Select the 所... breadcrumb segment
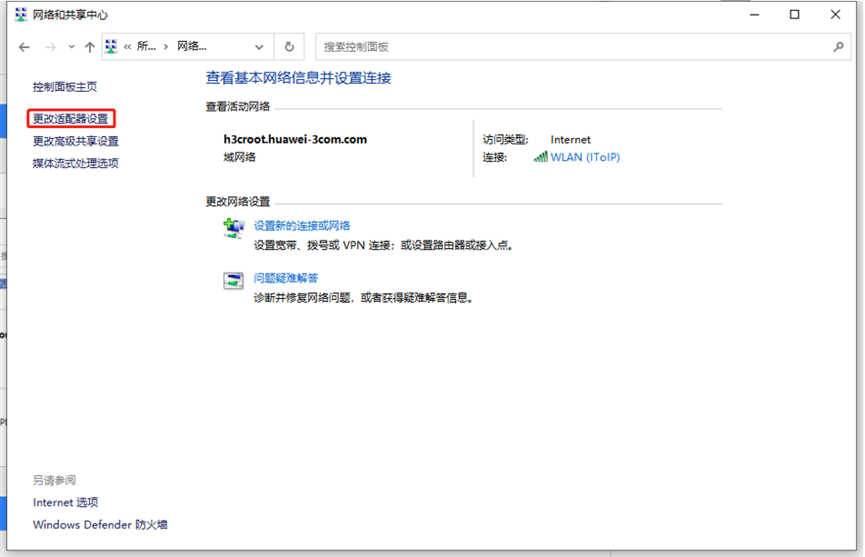 pyautogui.click(x=146, y=47)
